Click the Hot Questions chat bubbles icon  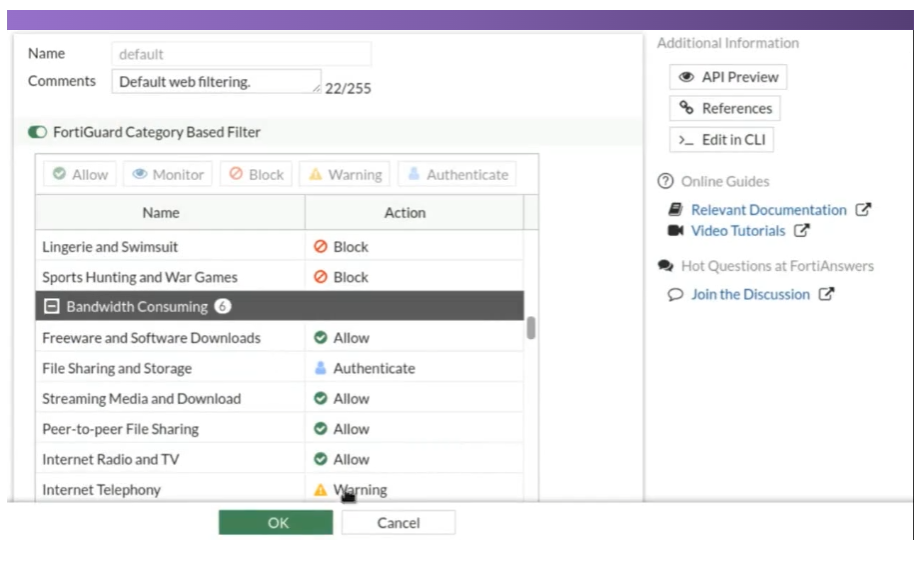[665, 266]
